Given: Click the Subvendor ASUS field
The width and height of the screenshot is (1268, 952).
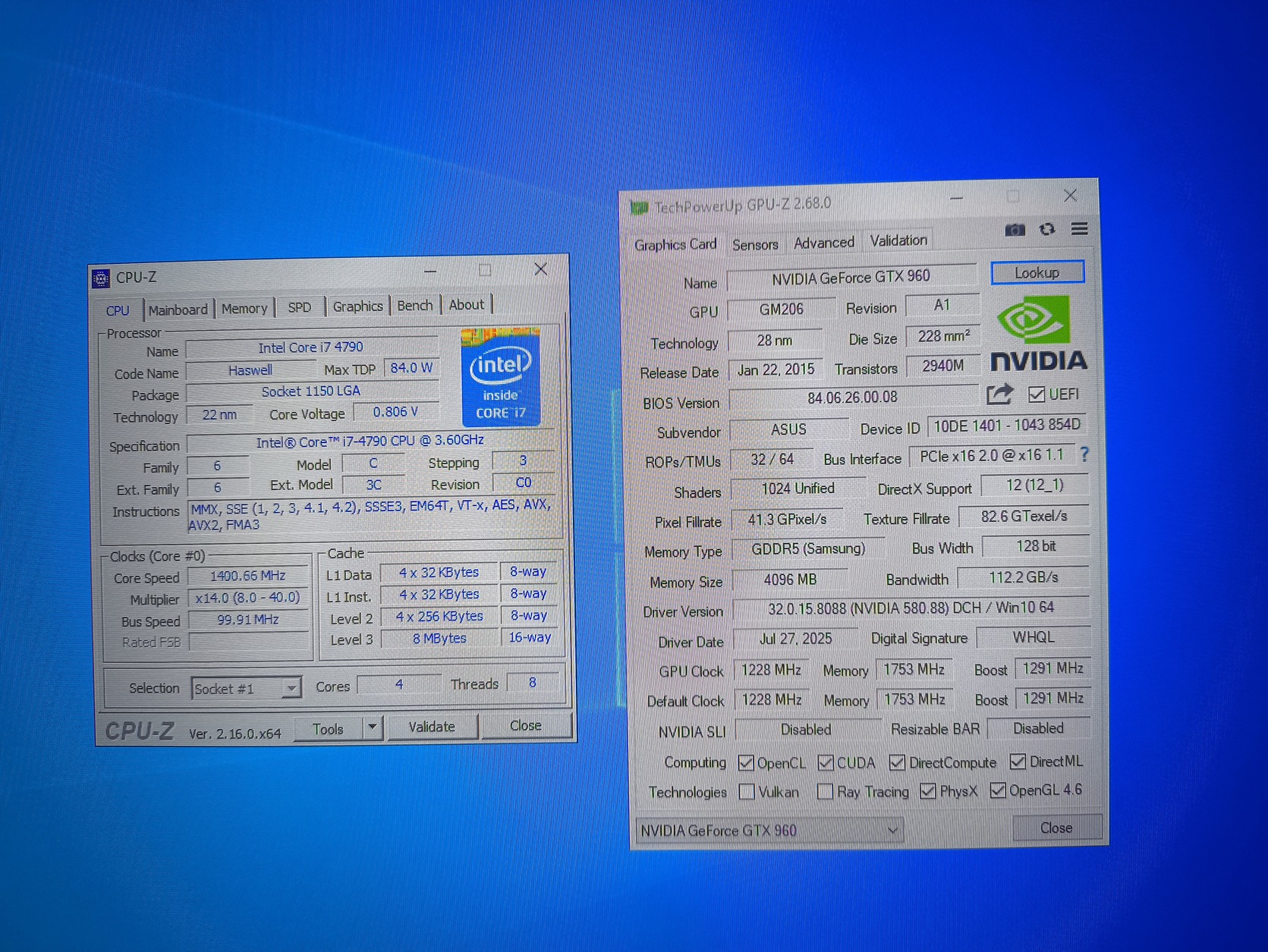Looking at the screenshot, I should click(x=789, y=429).
